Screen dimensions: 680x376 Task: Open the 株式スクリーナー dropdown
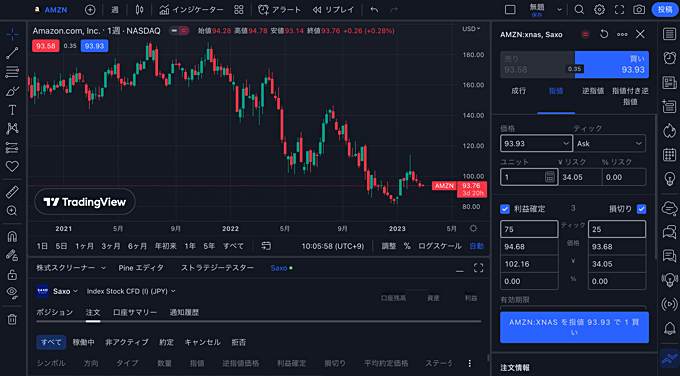tap(71, 268)
